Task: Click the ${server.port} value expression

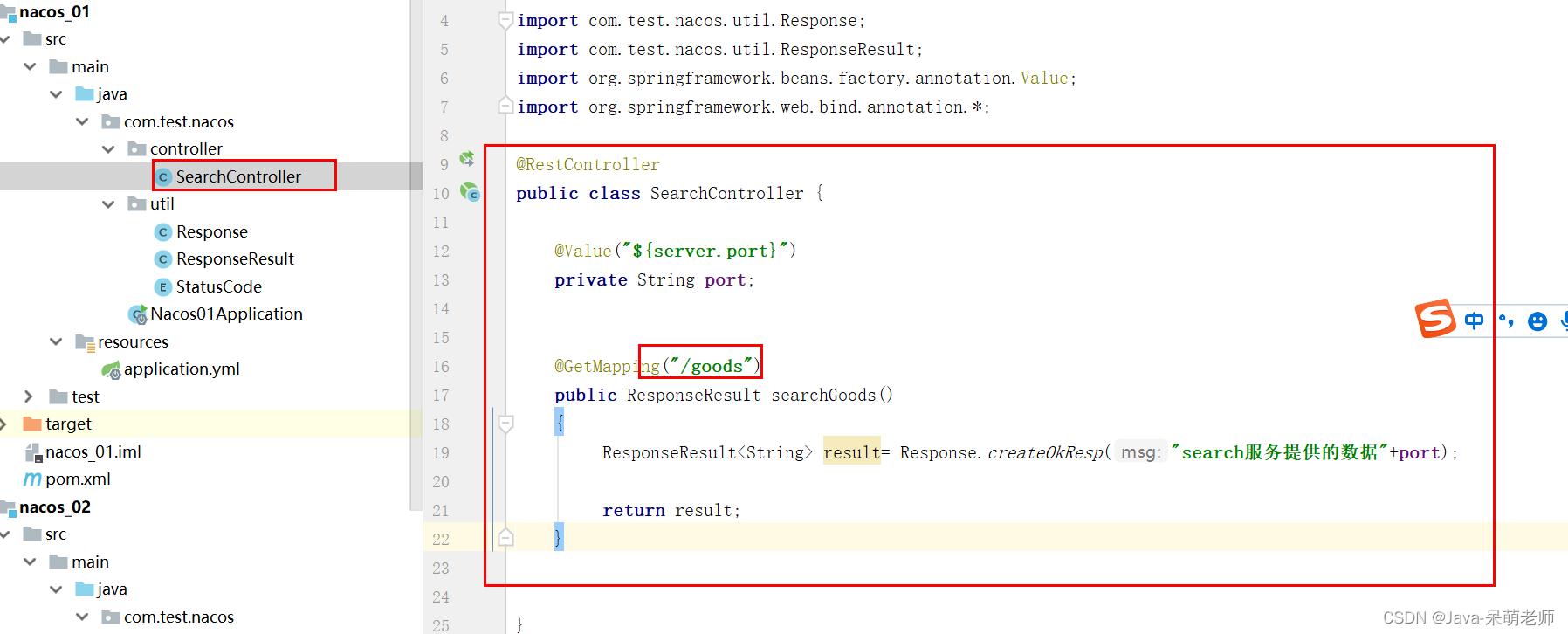Action: [x=705, y=251]
